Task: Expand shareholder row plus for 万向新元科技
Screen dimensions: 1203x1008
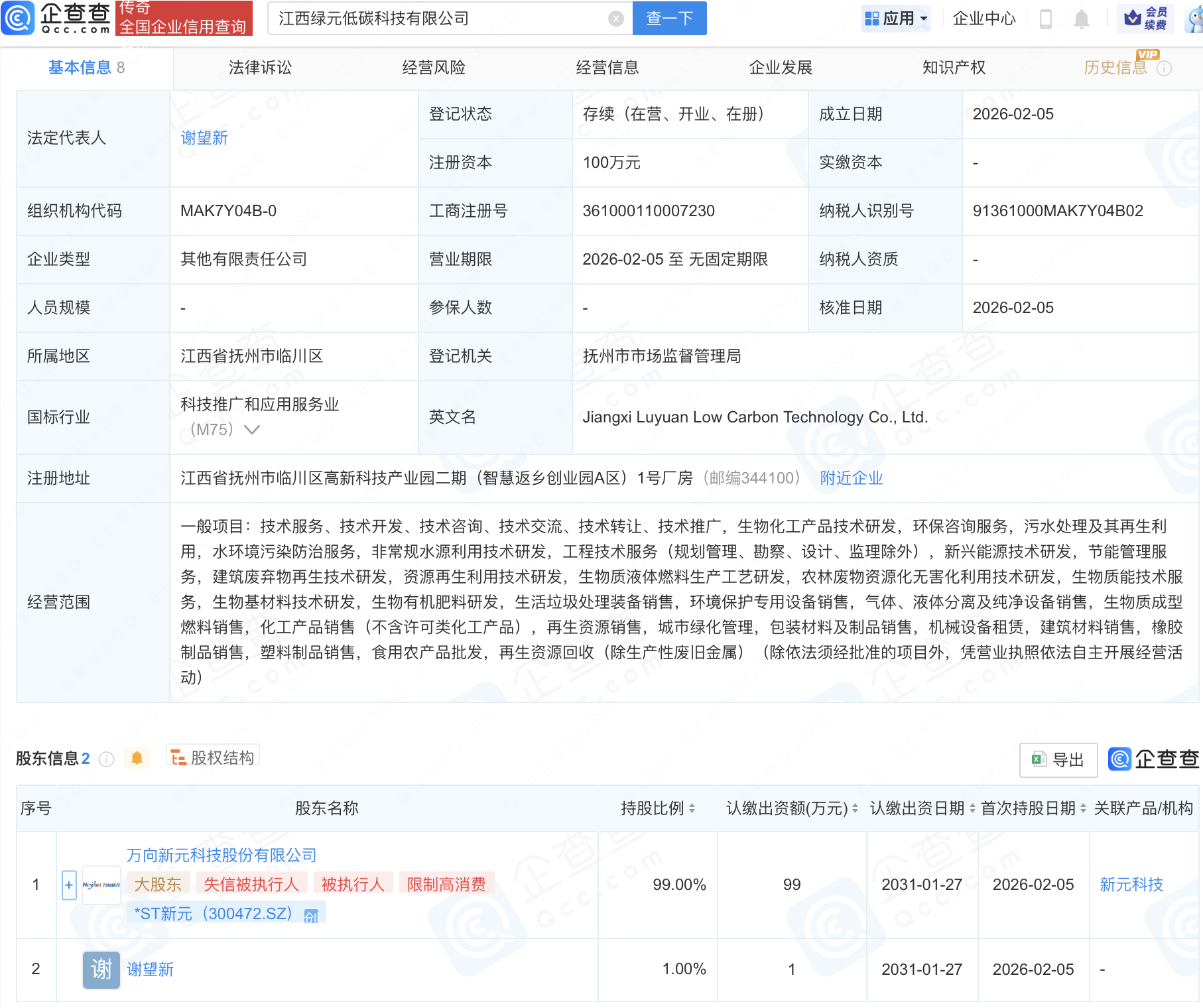Action: (x=69, y=885)
